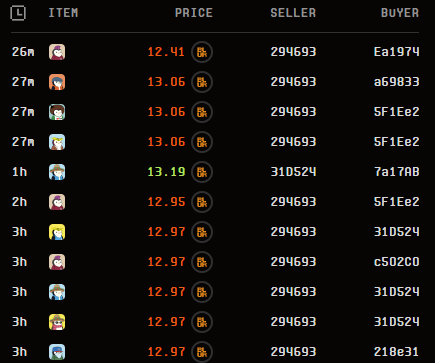The height and width of the screenshot is (363, 435).
Task: Open seller 294693 in 218e31's row
Action: point(293,352)
